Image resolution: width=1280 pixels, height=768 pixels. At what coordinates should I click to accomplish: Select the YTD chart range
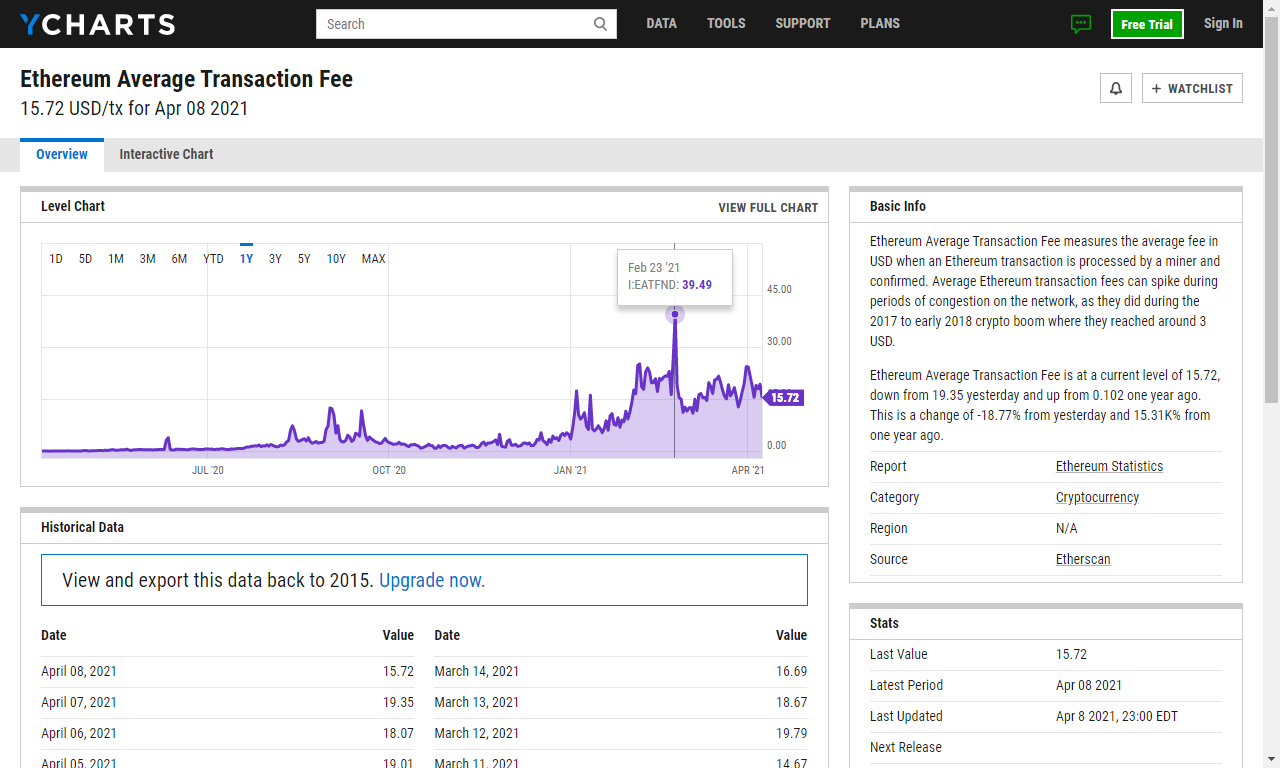pyautogui.click(x=213, y=259)
